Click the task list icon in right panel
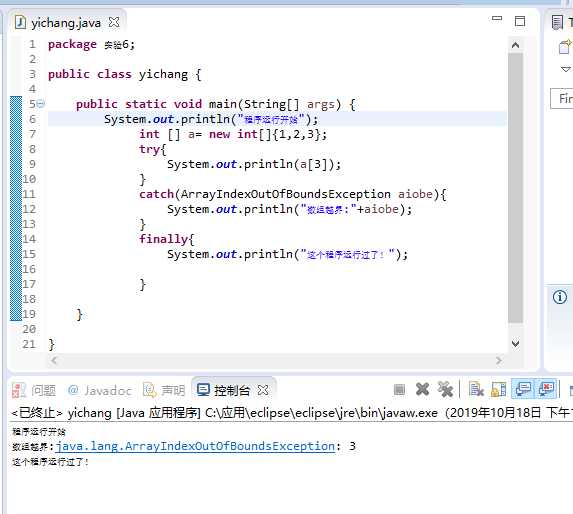The image size is (573, 514). [x=557, y=23]
